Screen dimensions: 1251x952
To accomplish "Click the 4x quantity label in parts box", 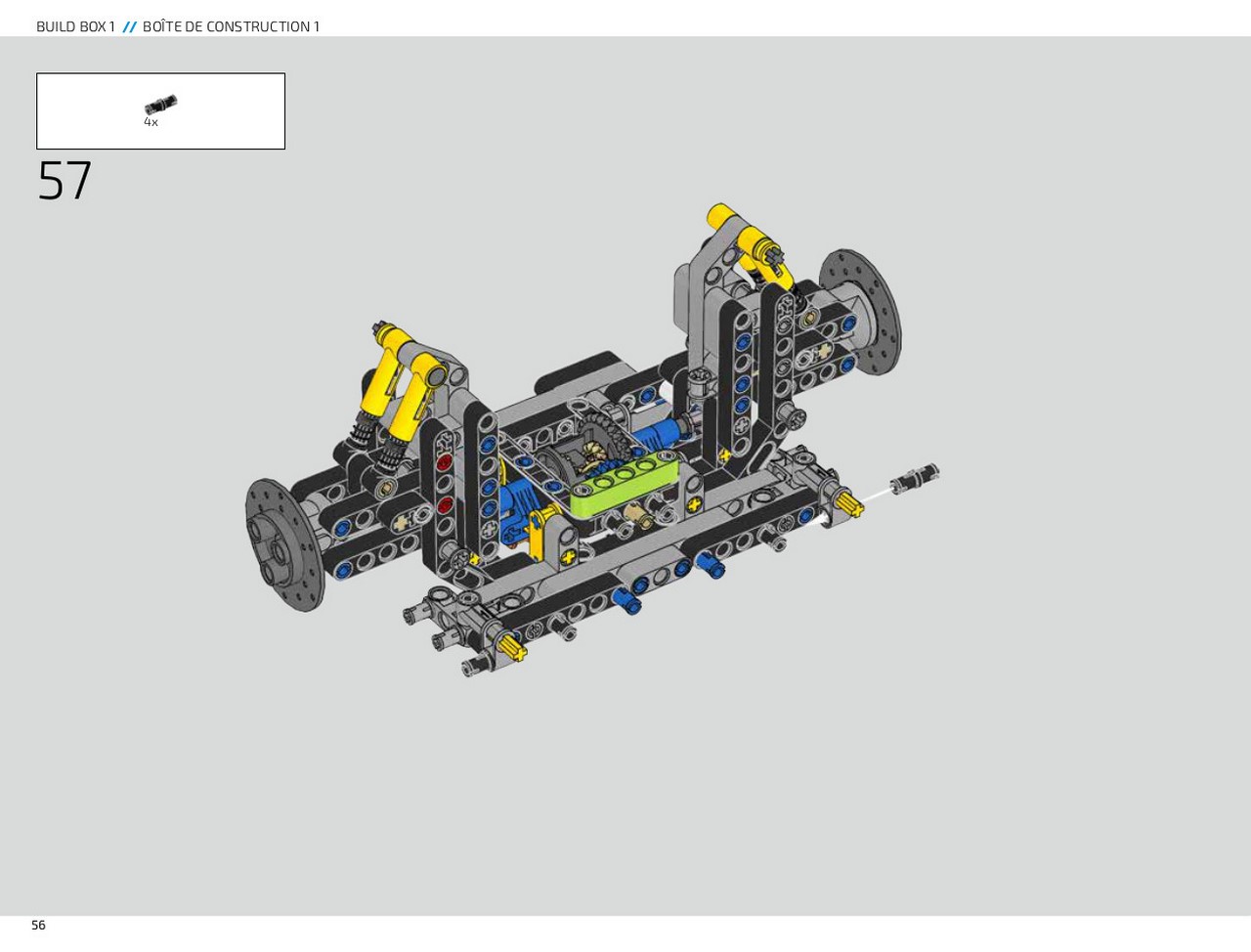I will pyautogui.click(x=151, y=123).
